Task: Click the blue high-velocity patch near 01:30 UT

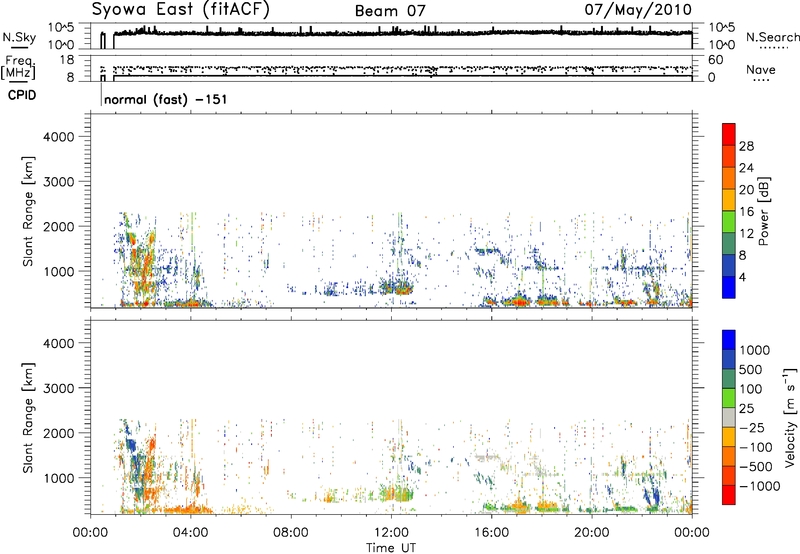Action: point(131,446)
